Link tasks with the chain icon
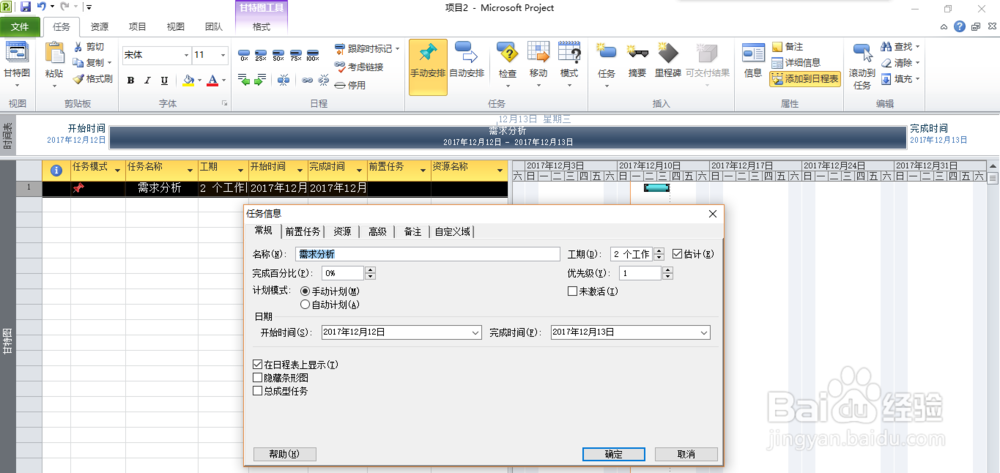The image size is (1000, 473). tap(307, 80)
